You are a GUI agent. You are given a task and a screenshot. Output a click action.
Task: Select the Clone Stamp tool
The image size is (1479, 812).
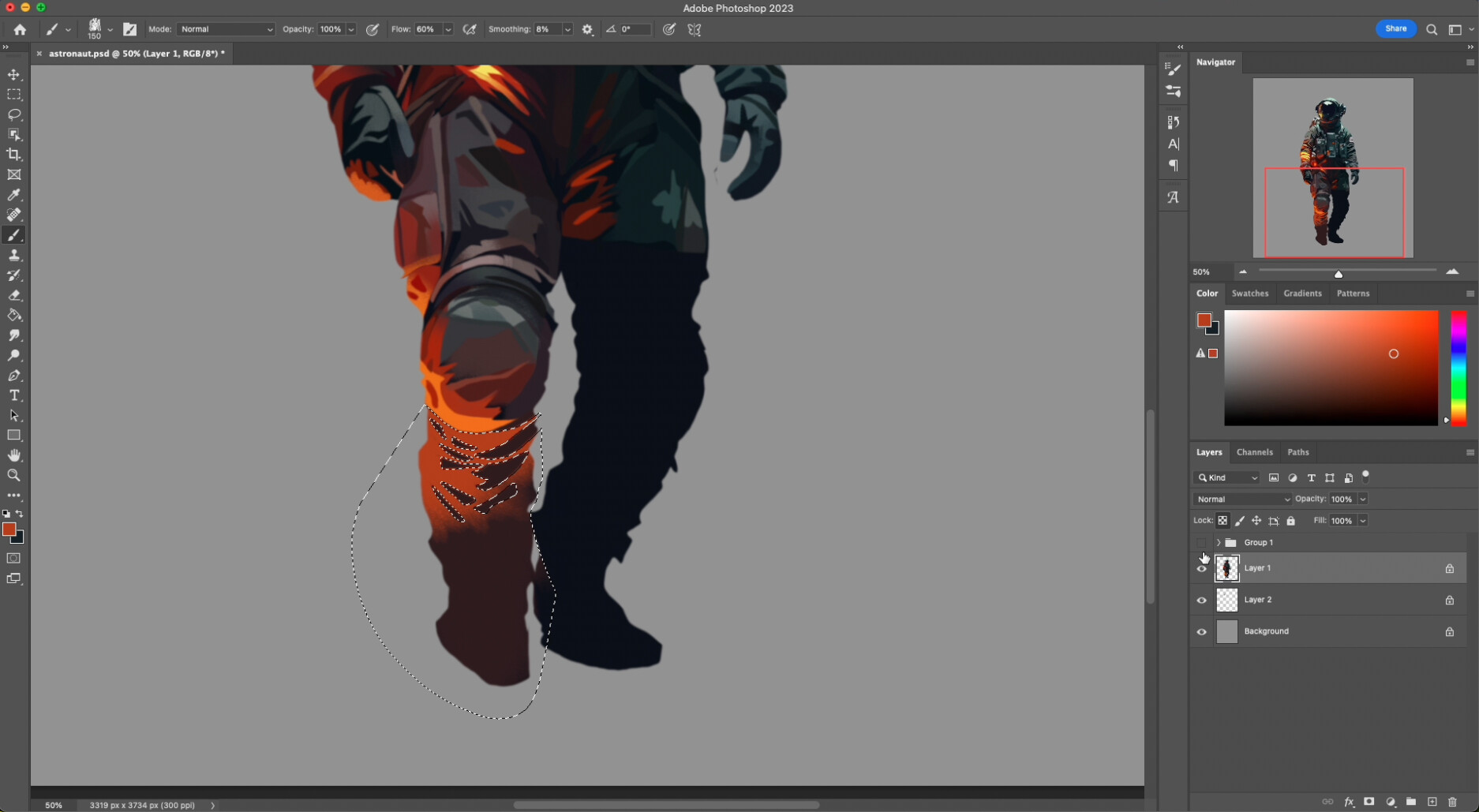coord(14,255)
